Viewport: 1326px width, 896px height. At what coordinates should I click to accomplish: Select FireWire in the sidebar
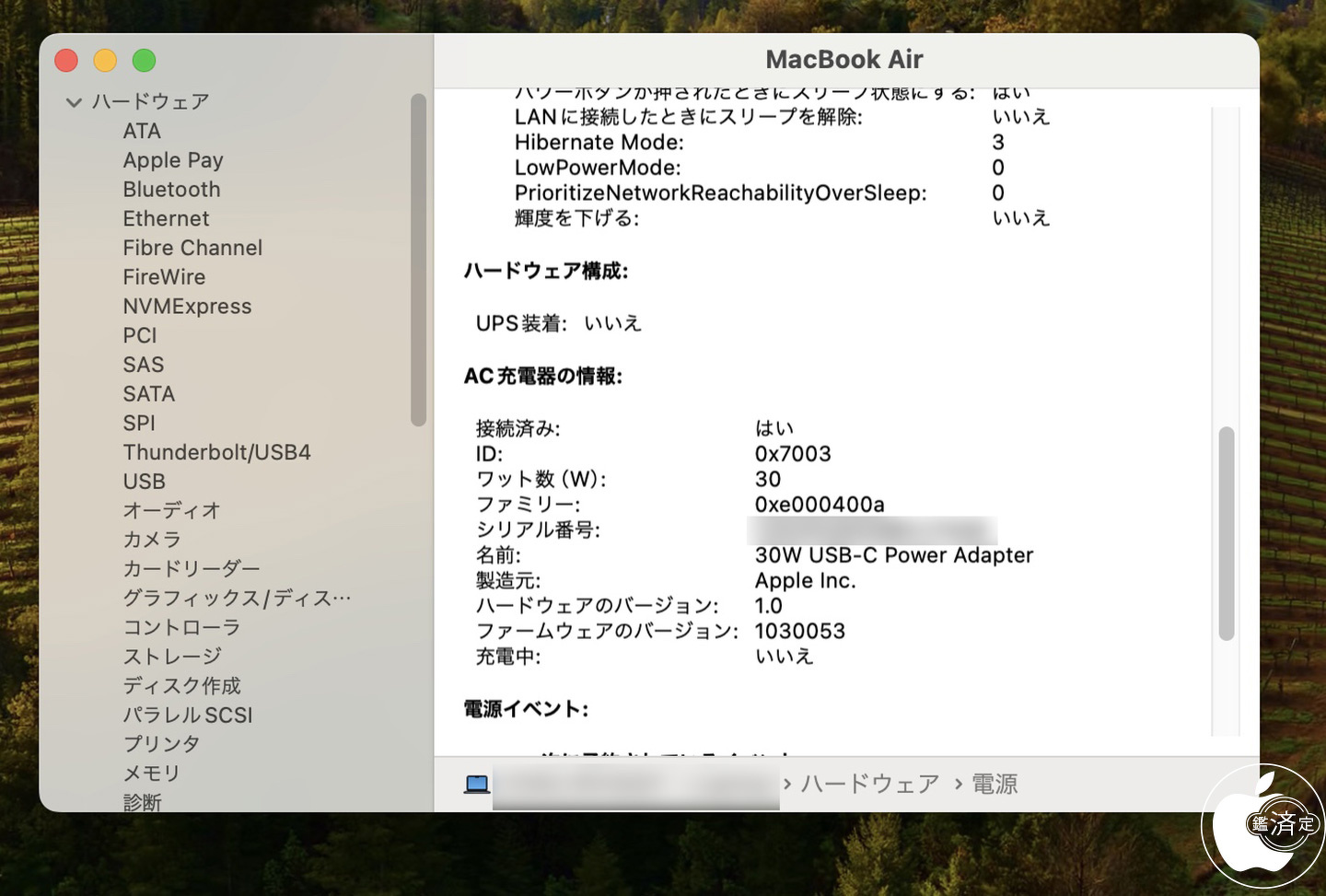165,277
